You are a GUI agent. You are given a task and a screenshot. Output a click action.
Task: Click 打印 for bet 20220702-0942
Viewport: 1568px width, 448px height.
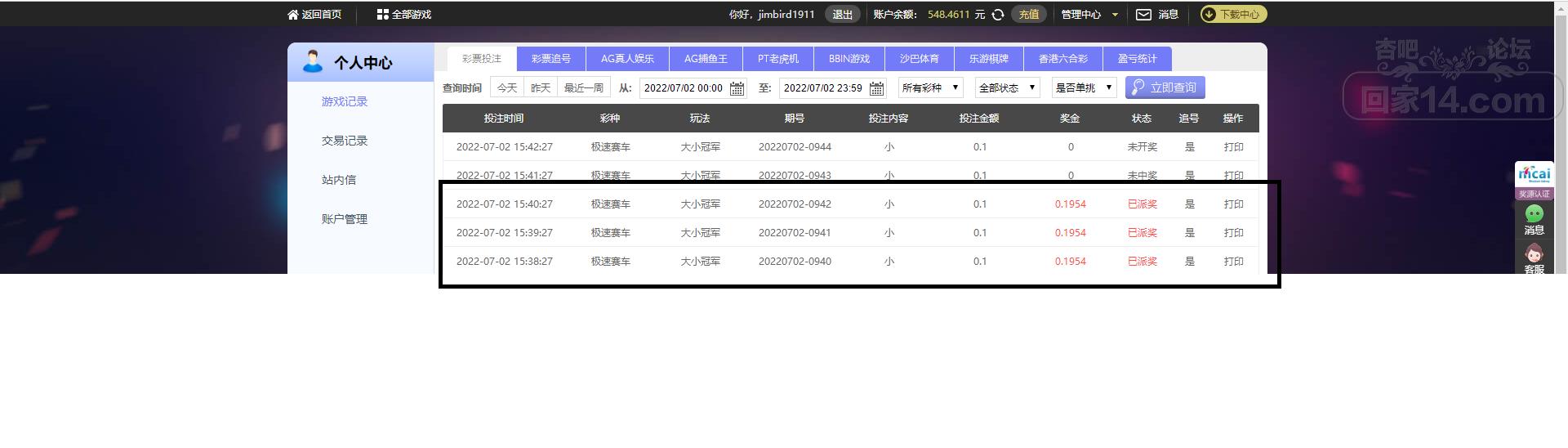click(x=1233, y=204)
